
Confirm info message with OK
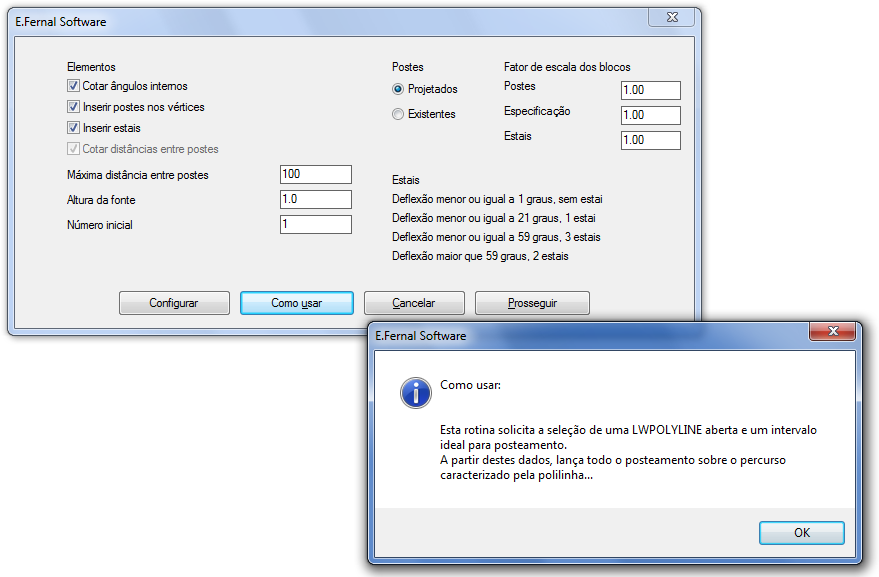[x=802, y=533]
